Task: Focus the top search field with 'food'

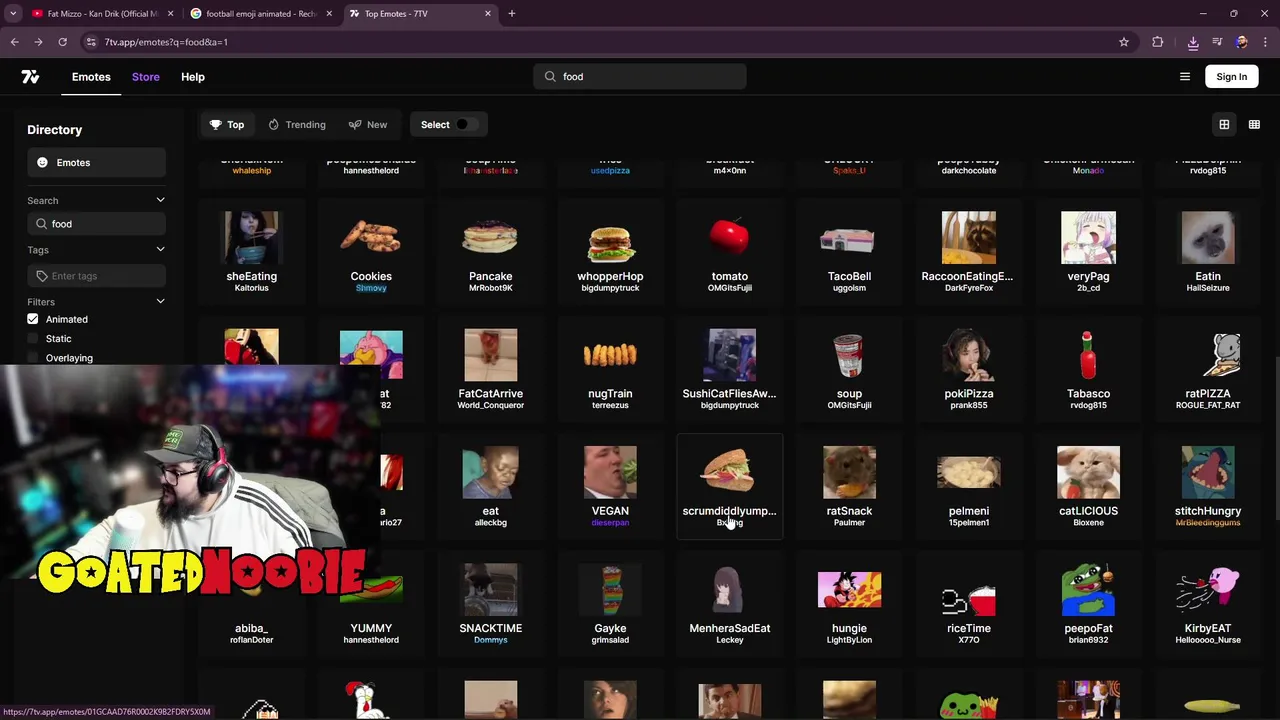Action: pos(640,77)
